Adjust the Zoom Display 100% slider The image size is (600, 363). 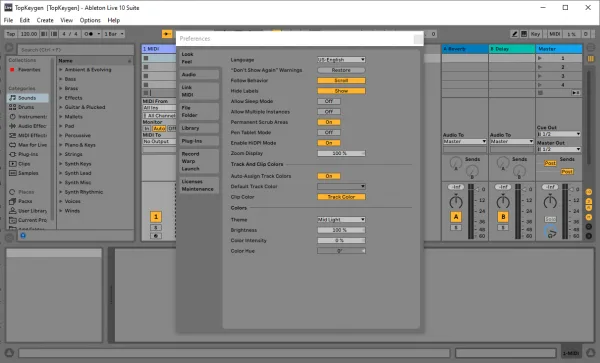click(341, 153)
